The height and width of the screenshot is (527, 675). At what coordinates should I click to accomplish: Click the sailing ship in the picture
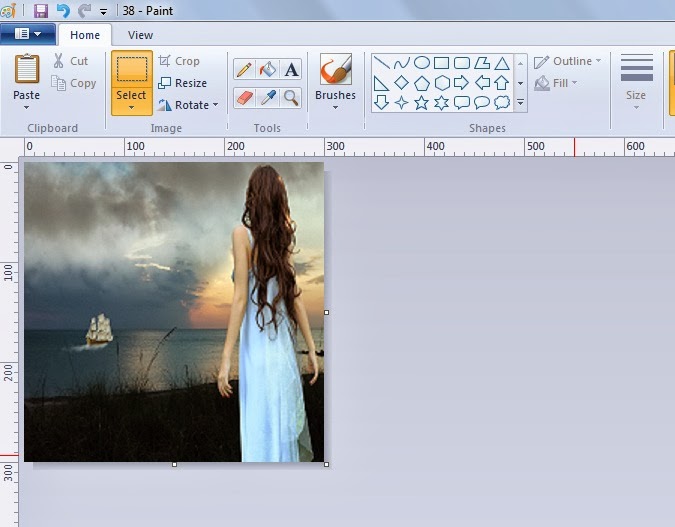[99, 330]
